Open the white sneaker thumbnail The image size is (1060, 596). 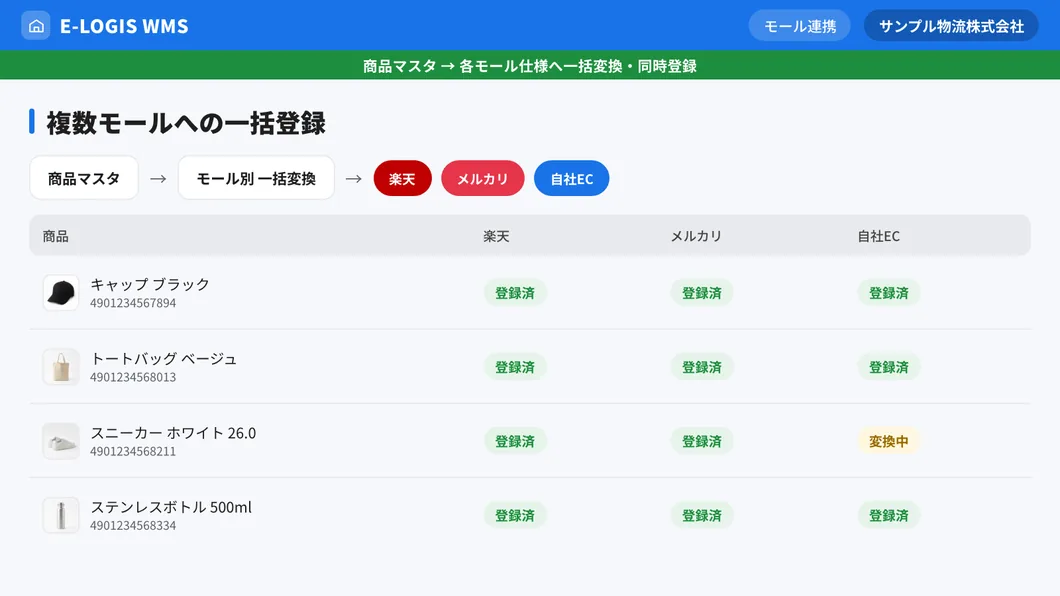tap(61, 441)
